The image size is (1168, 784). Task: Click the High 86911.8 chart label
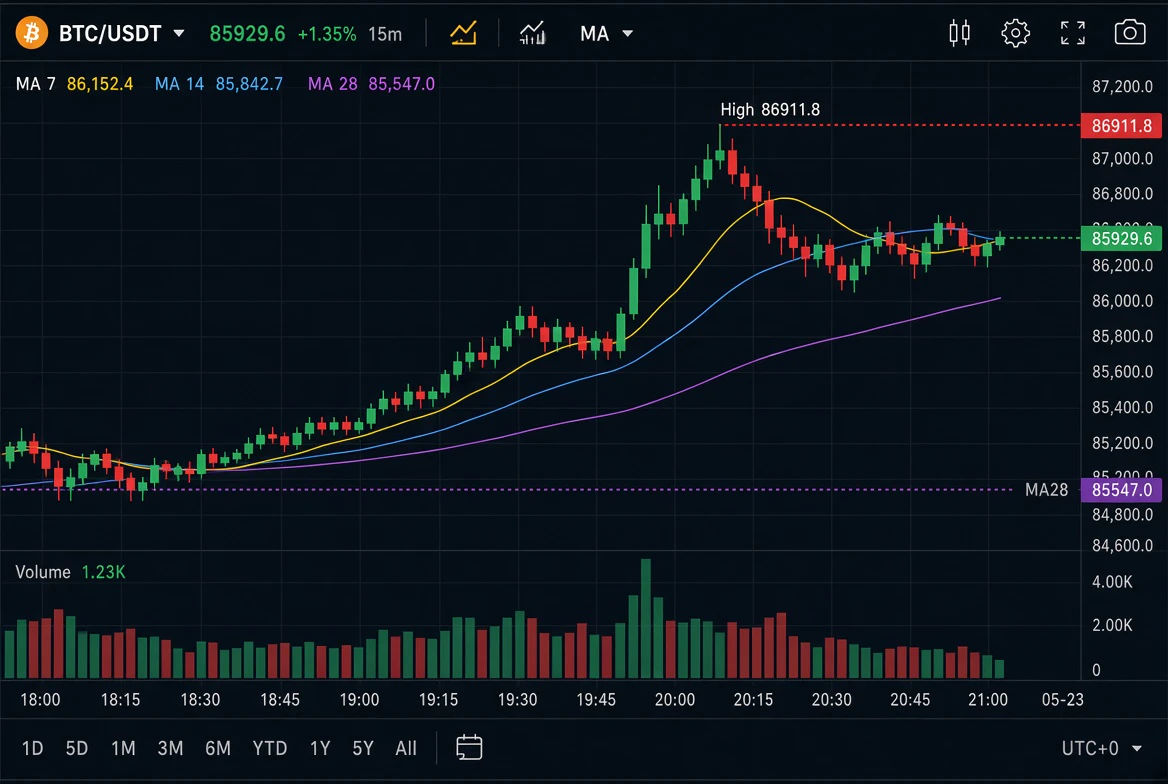point(770,110)
